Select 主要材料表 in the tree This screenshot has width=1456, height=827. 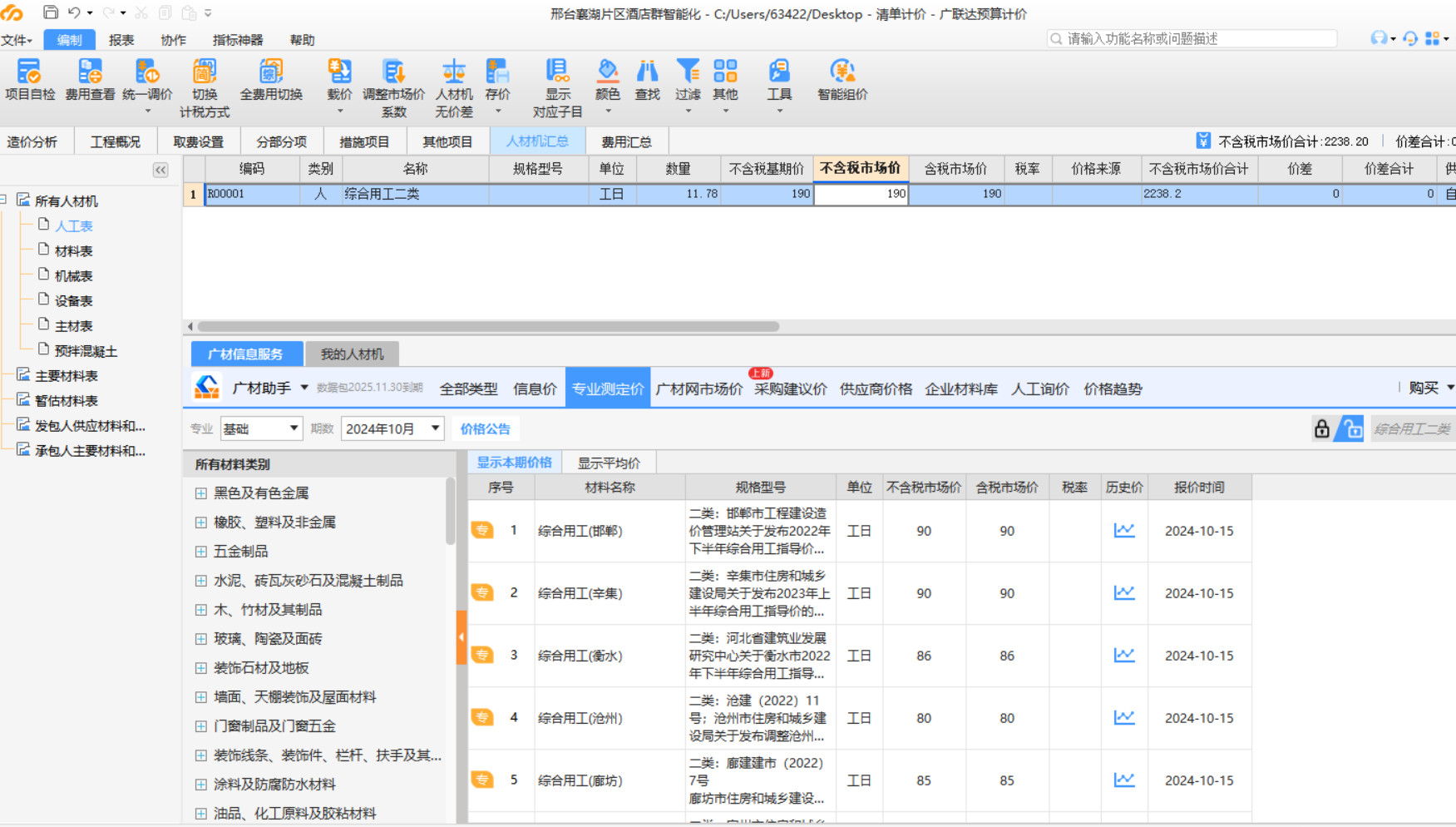click(66, 375)
